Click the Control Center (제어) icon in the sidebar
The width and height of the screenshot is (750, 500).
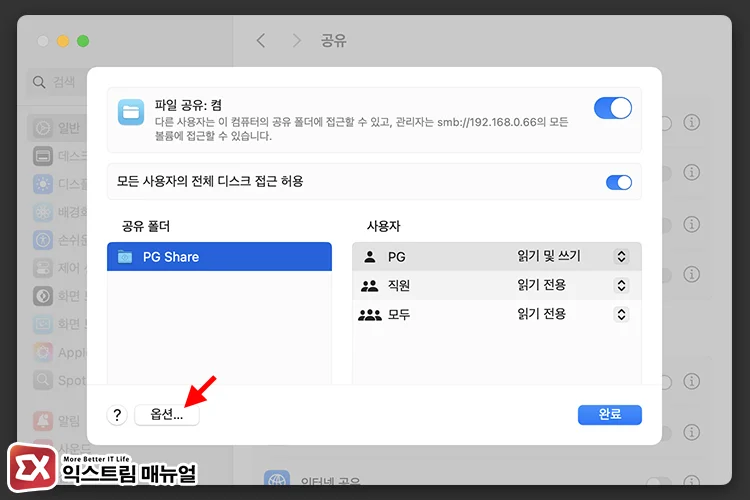pos(43,268)
